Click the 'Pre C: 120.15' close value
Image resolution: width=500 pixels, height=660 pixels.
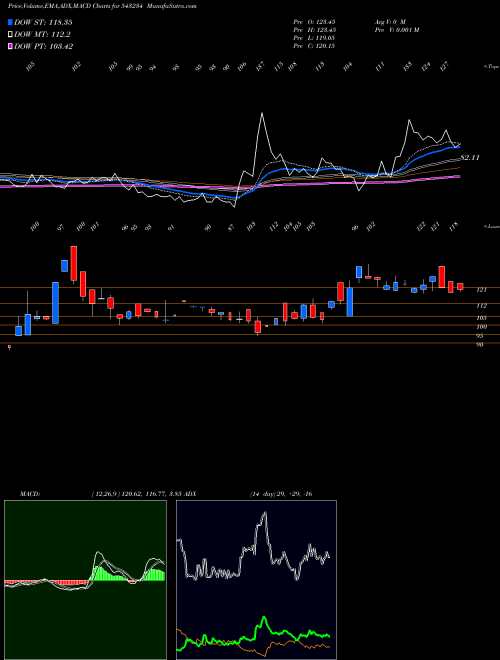pos(314,46)
